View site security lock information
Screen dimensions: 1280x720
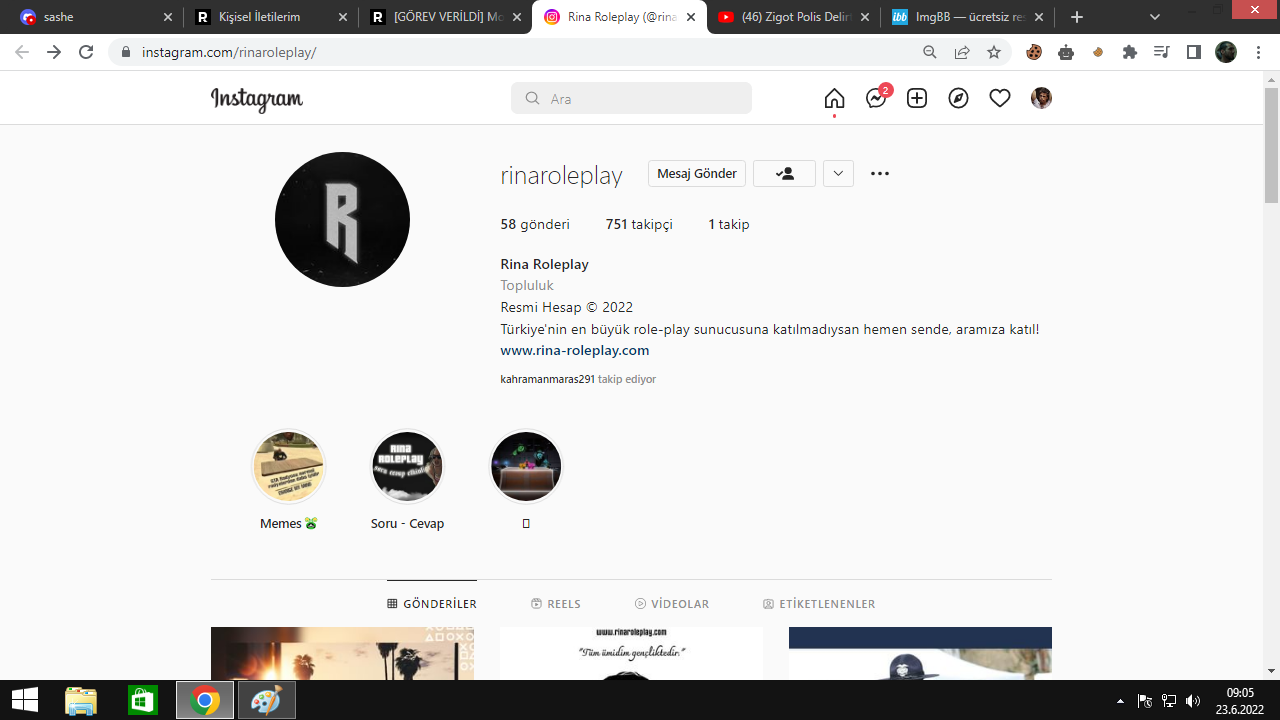pos(127,52)
